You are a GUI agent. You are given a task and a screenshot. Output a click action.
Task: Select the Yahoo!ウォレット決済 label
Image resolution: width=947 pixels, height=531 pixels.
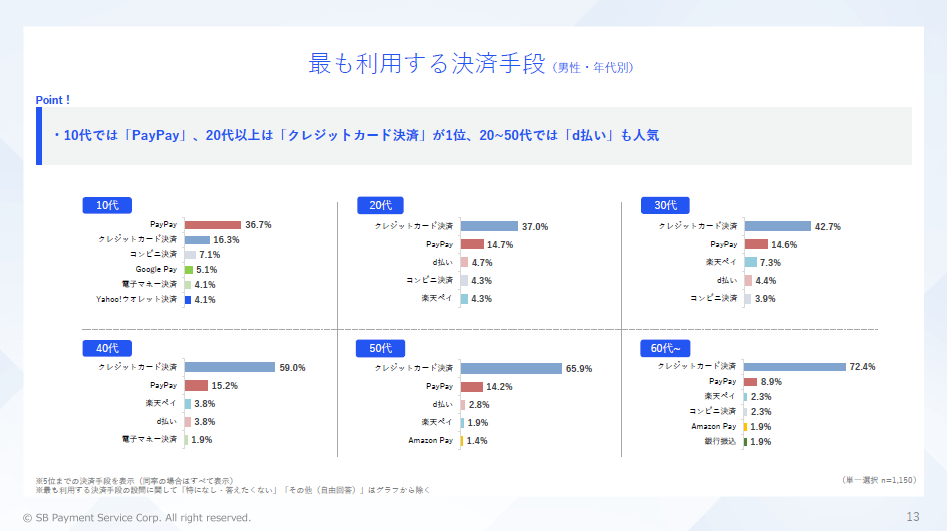point(136,299)
